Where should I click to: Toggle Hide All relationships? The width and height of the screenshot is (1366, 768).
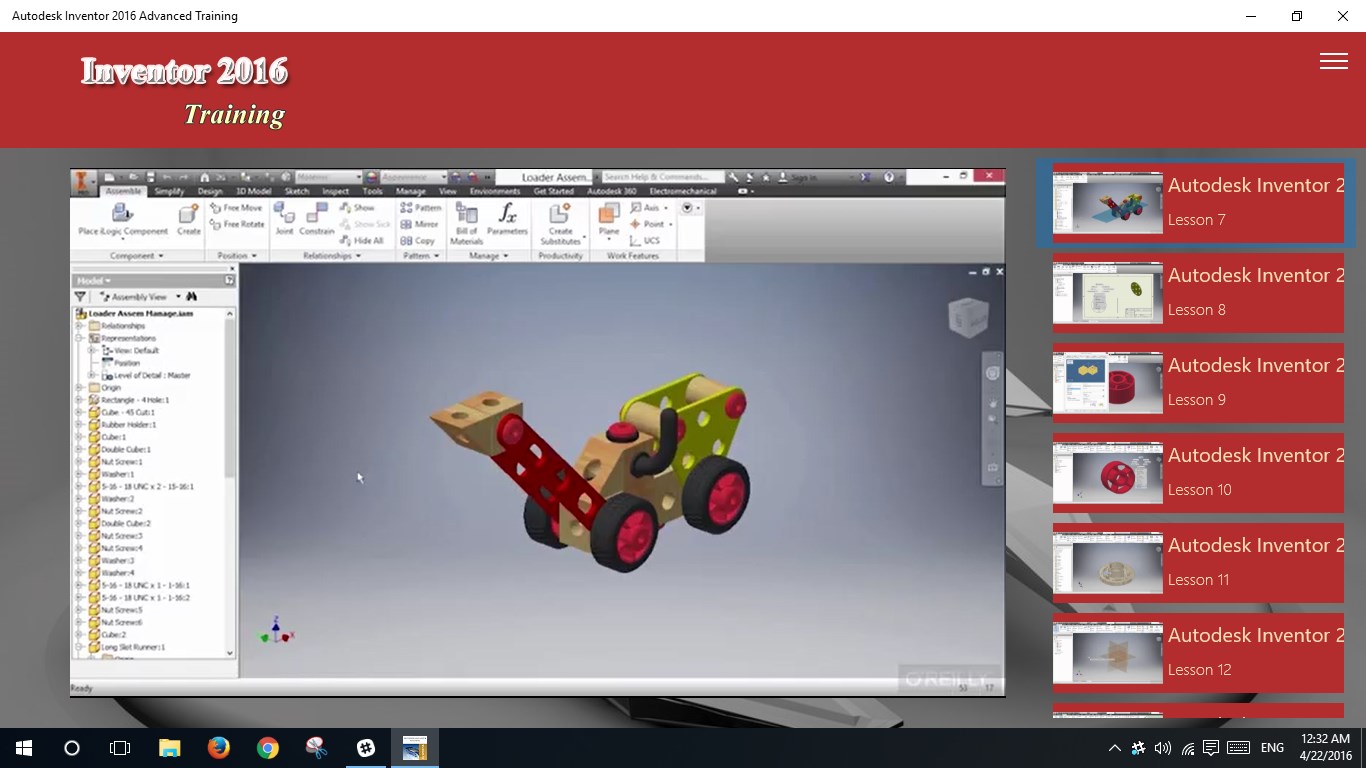(363, 240)
